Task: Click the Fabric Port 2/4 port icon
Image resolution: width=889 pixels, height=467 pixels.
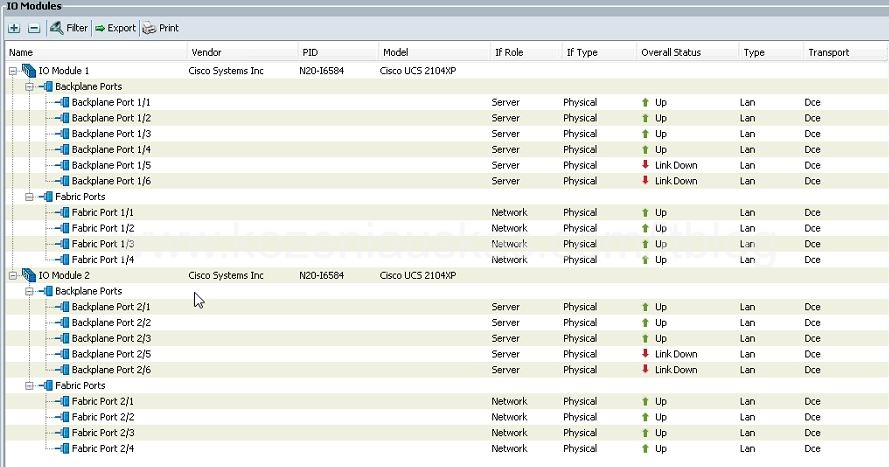Action: point(64,449)
